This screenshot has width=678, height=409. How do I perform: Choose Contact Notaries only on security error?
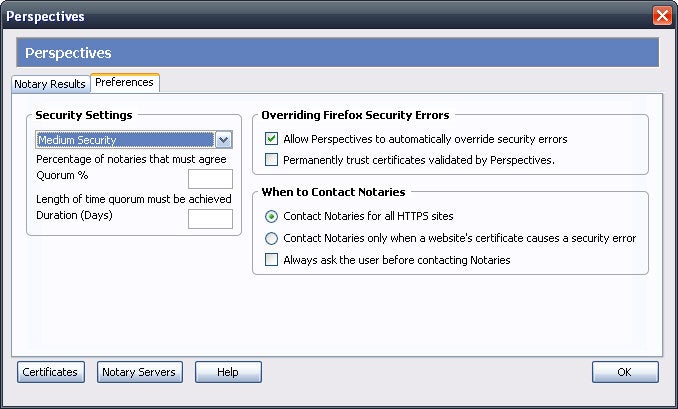pyautogui.click(x=272, y=238)
